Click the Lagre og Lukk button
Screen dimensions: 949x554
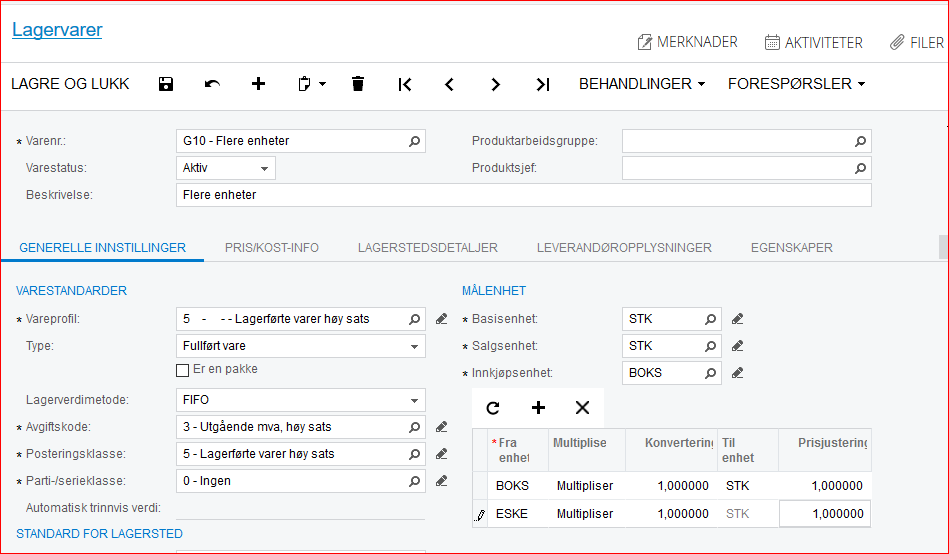pyautogui.click(x=70, y=84)
